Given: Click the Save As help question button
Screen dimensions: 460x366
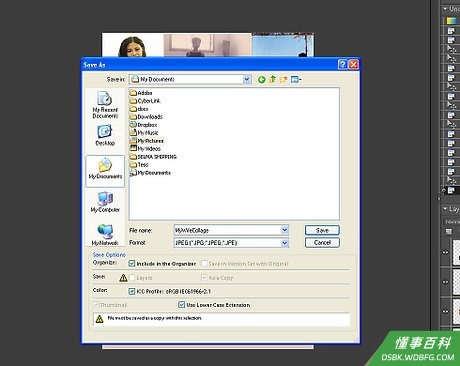Looking at the screenshot, I should tap(342, 64).
